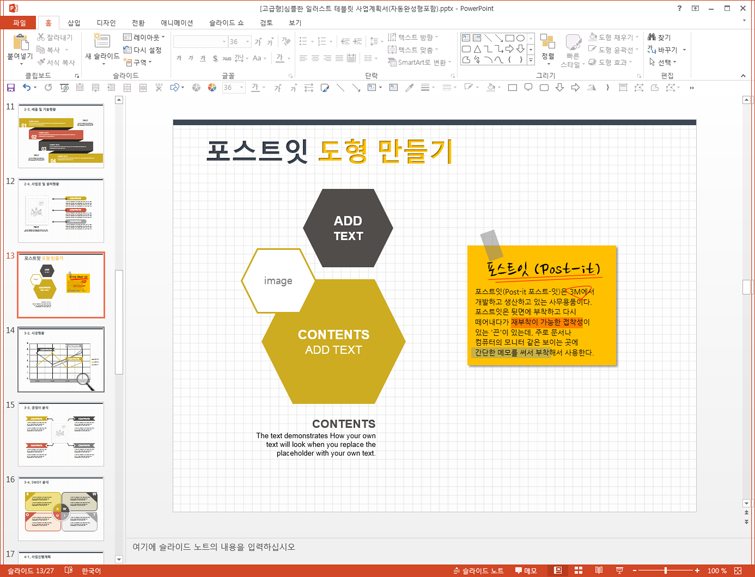The width and height of the screenshot is (755, 577).
Task: Click Cut (잘라내기) in the clipboard group
Action: (x=54, y=37)
